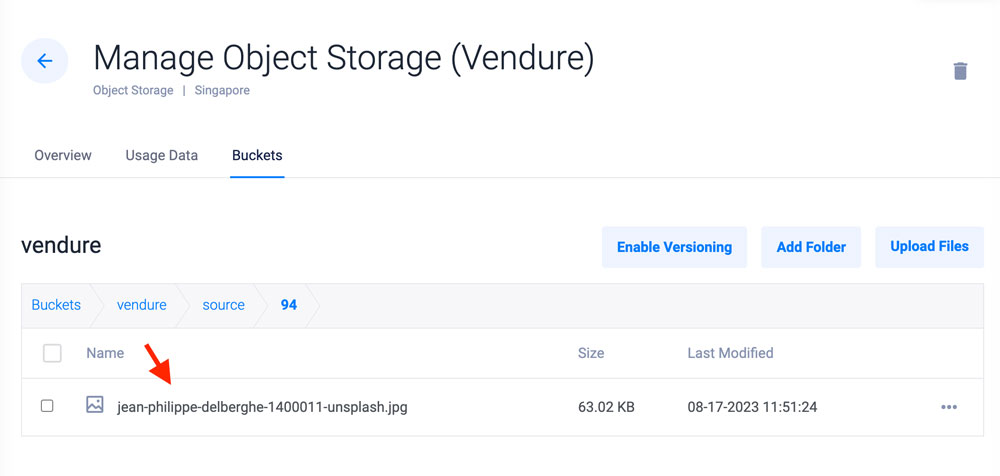
Task: Click the Enable Versioning button
Action: click(674, 247)
